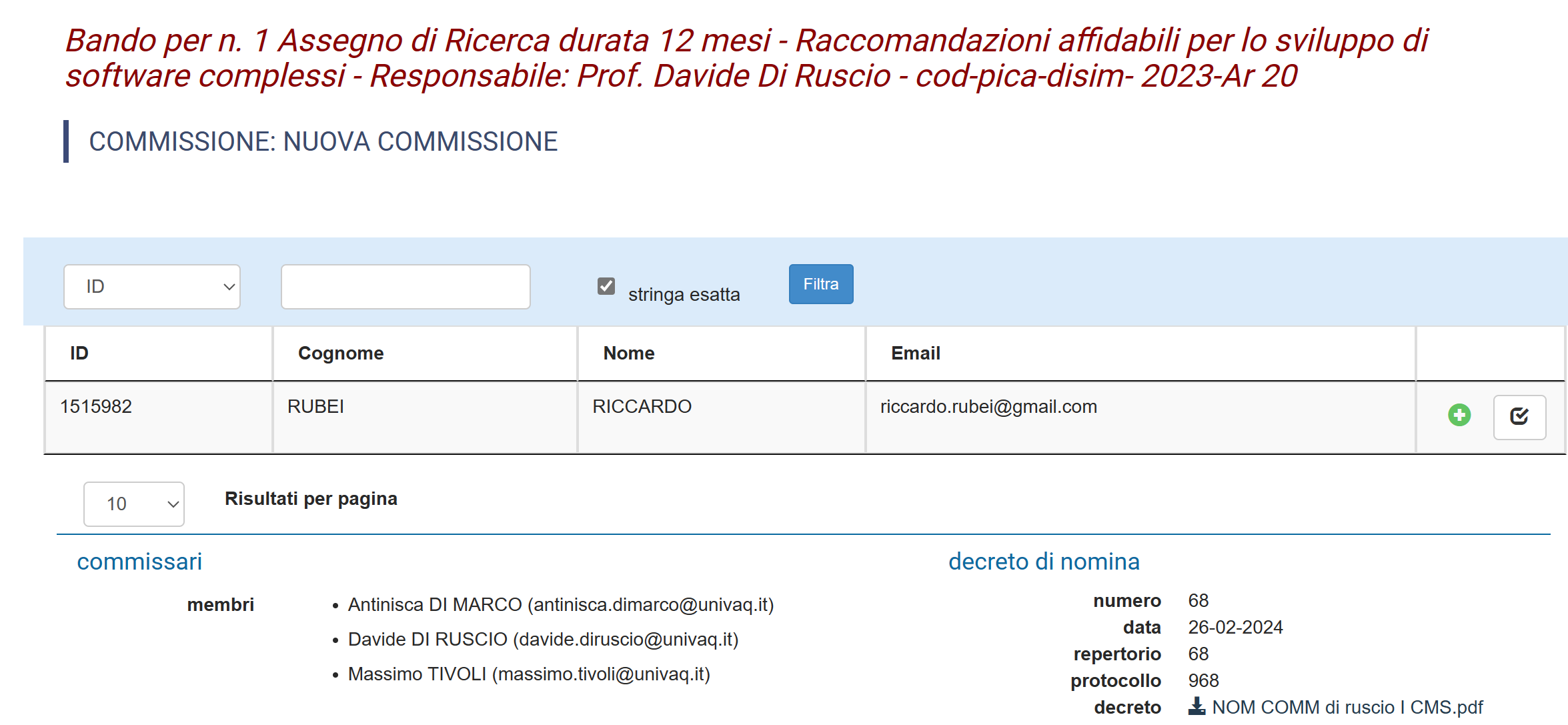Open the results per page dropdown
The image size is (1568, 725).
[x=134, y=504]
